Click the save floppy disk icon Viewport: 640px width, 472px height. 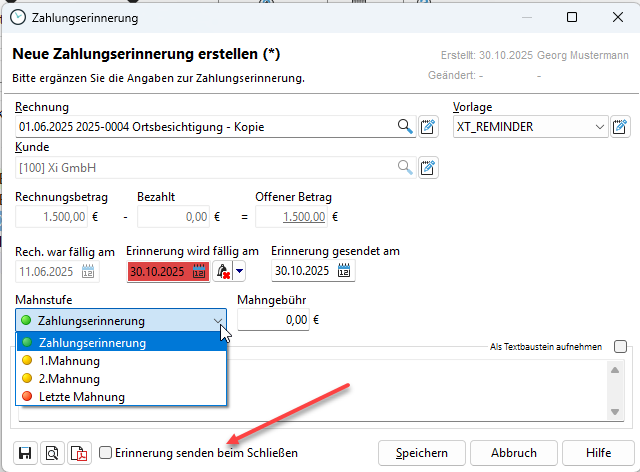click(x=25, y=453)
